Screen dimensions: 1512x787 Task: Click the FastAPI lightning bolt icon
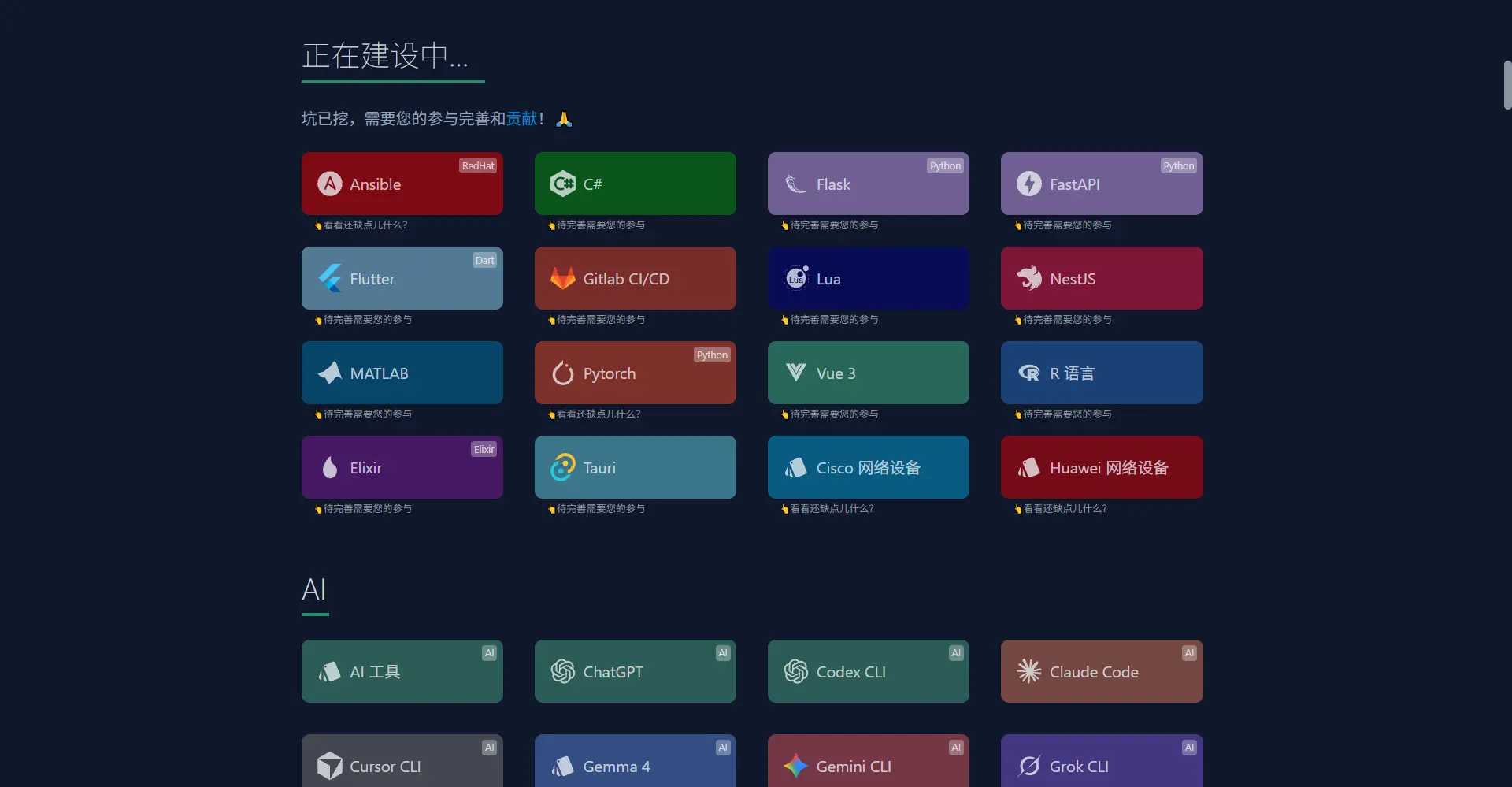pyautogui.click(x=1029, y=184)
